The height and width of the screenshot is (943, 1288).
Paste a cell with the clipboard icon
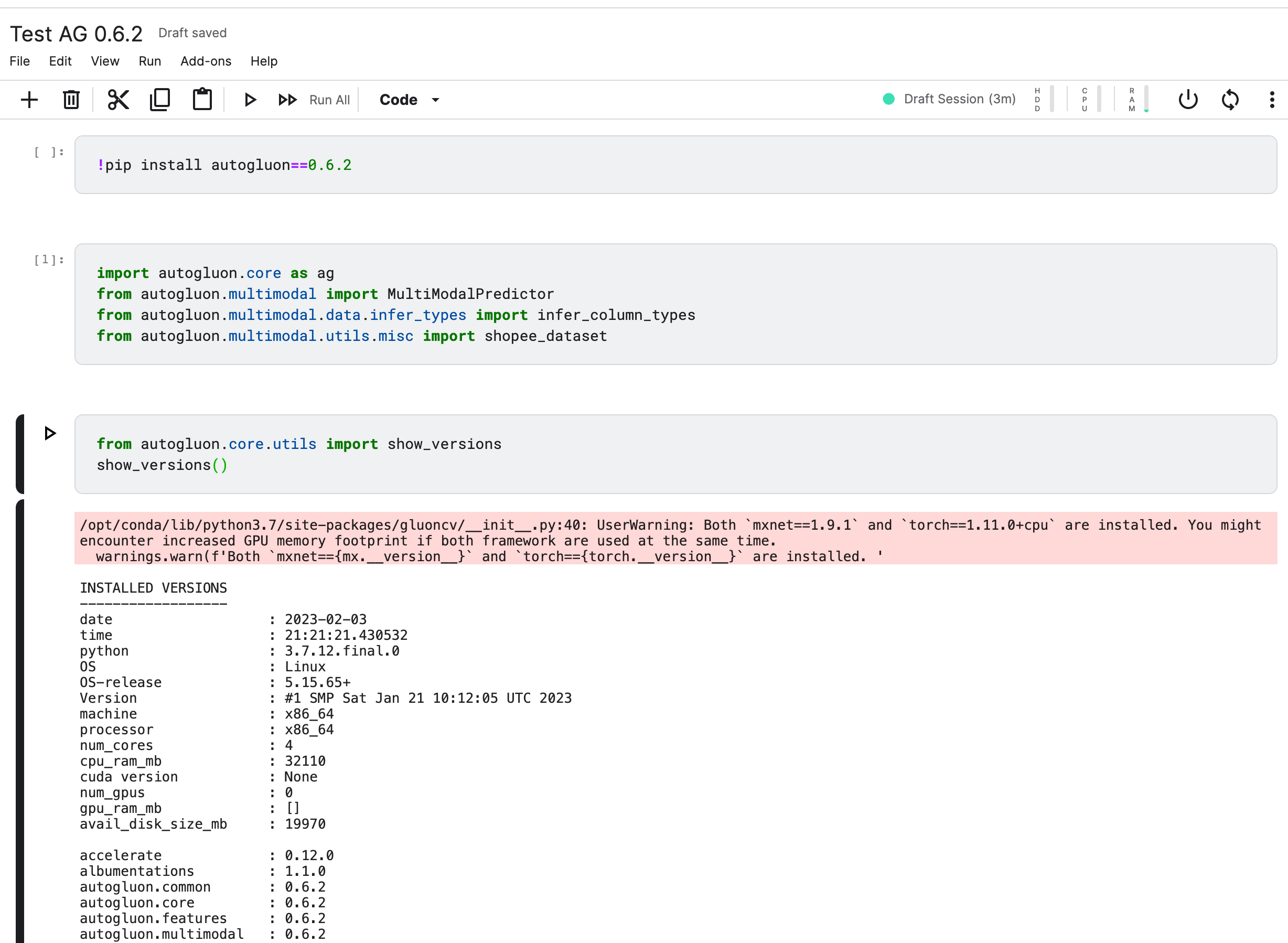coord(202,99)
